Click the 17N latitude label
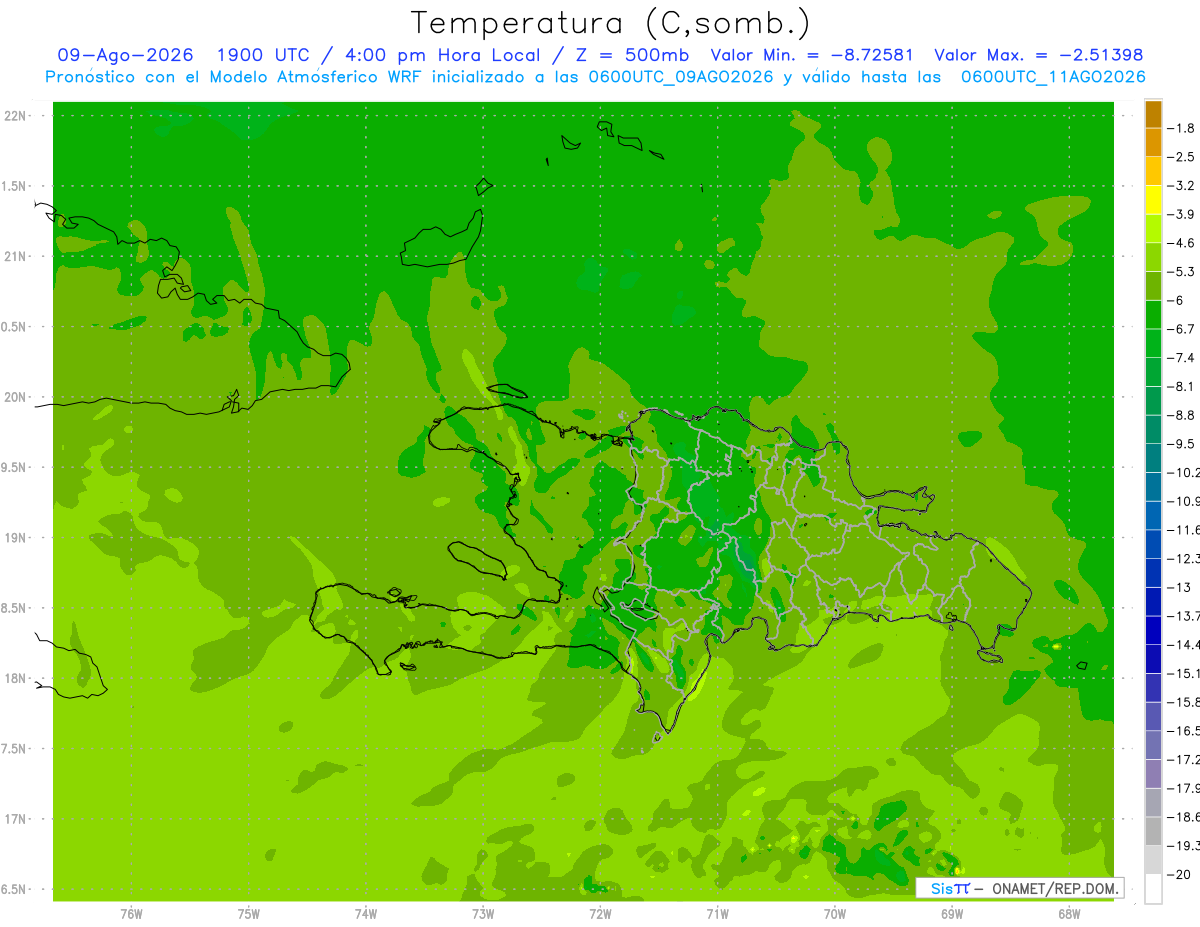This screenshot has height=927, width=1200. pos(15,819)
